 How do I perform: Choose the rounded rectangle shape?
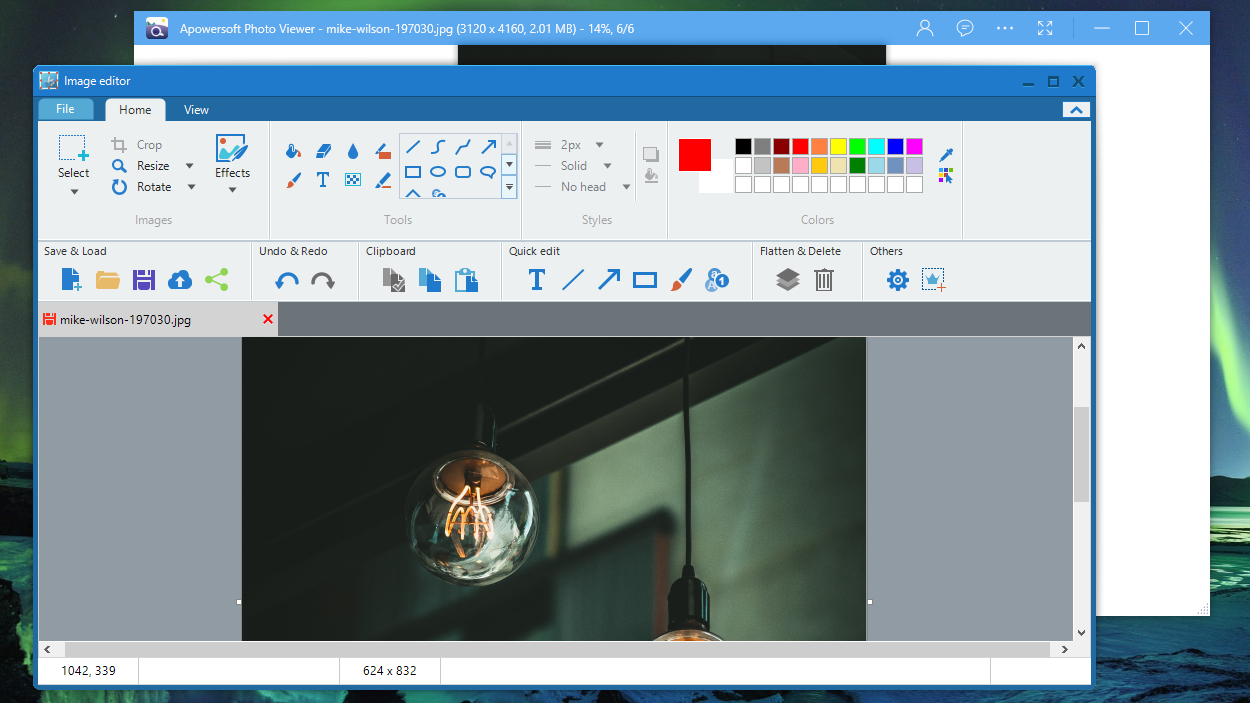pos(463,172)
